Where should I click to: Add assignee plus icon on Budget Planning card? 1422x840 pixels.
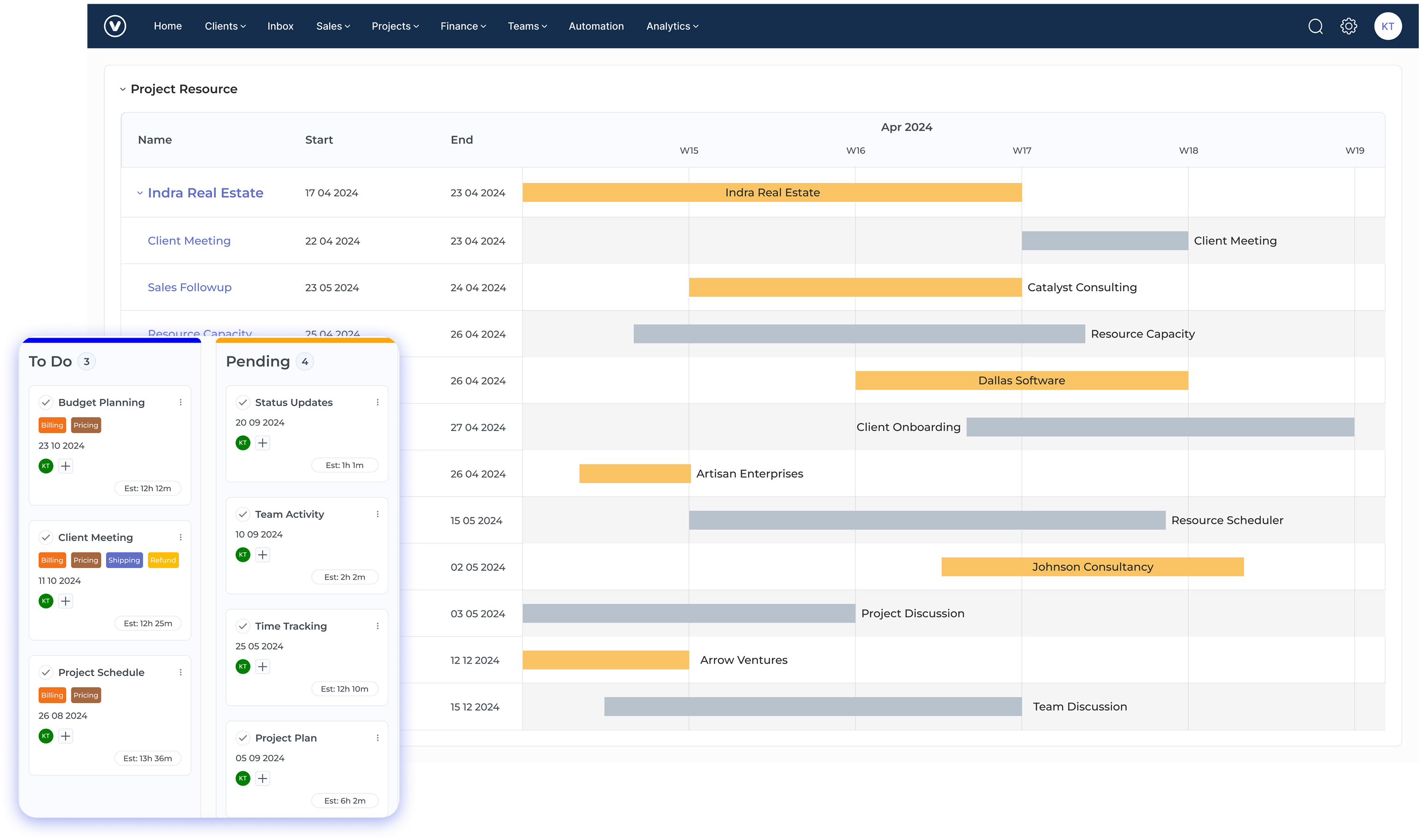tap(65, 467)
